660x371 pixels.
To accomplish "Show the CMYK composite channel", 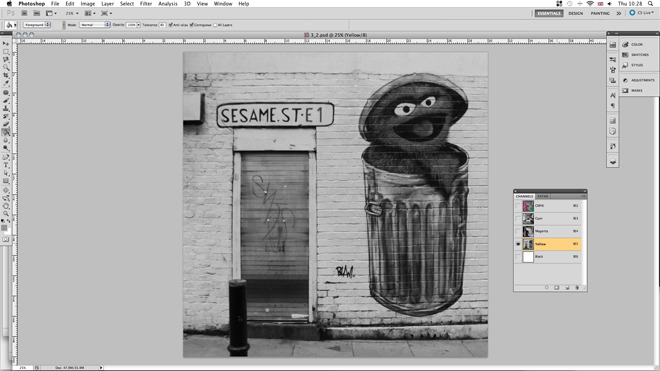I will 518,206.
